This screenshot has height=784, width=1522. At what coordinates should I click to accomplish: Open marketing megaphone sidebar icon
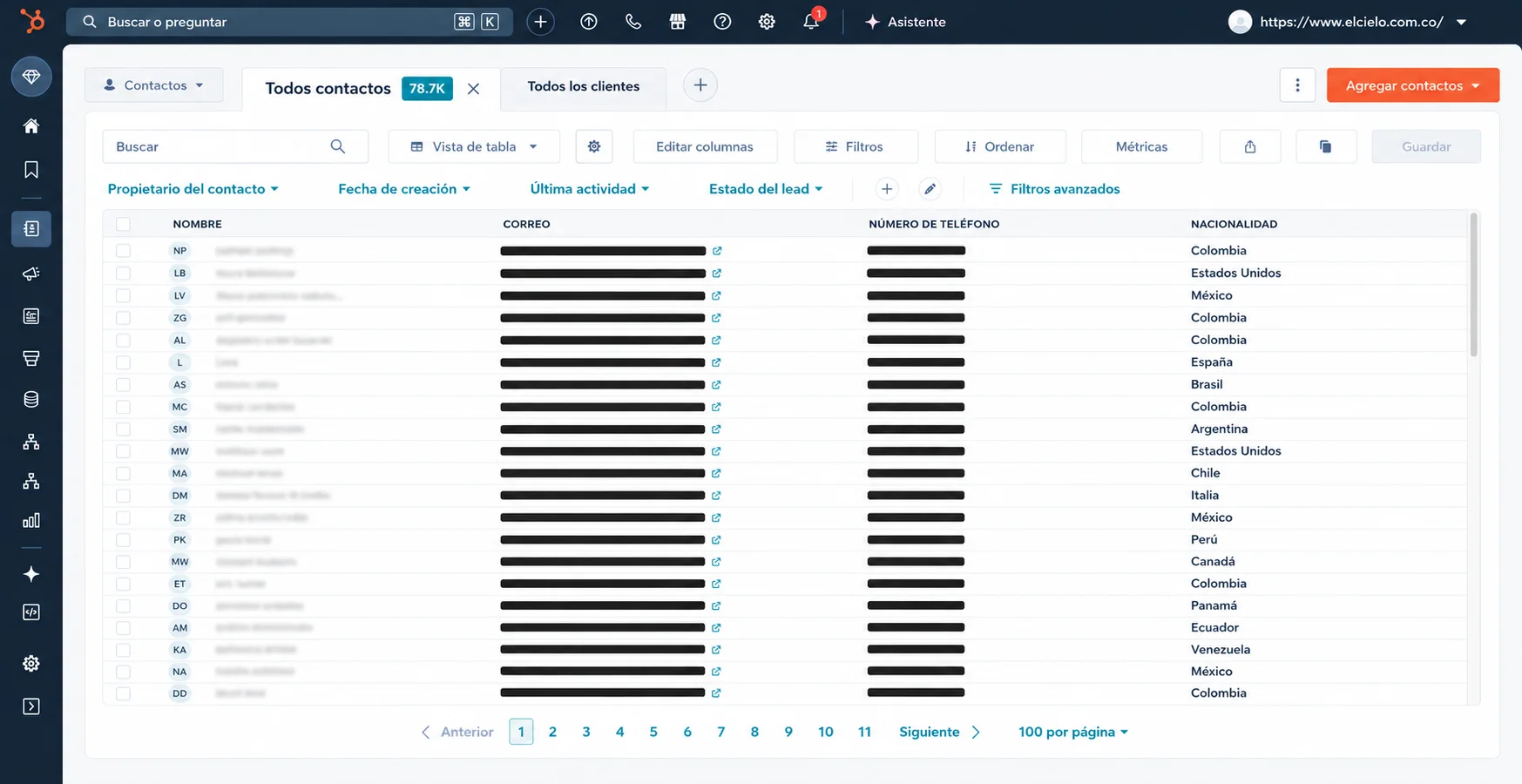pos(31,274)
